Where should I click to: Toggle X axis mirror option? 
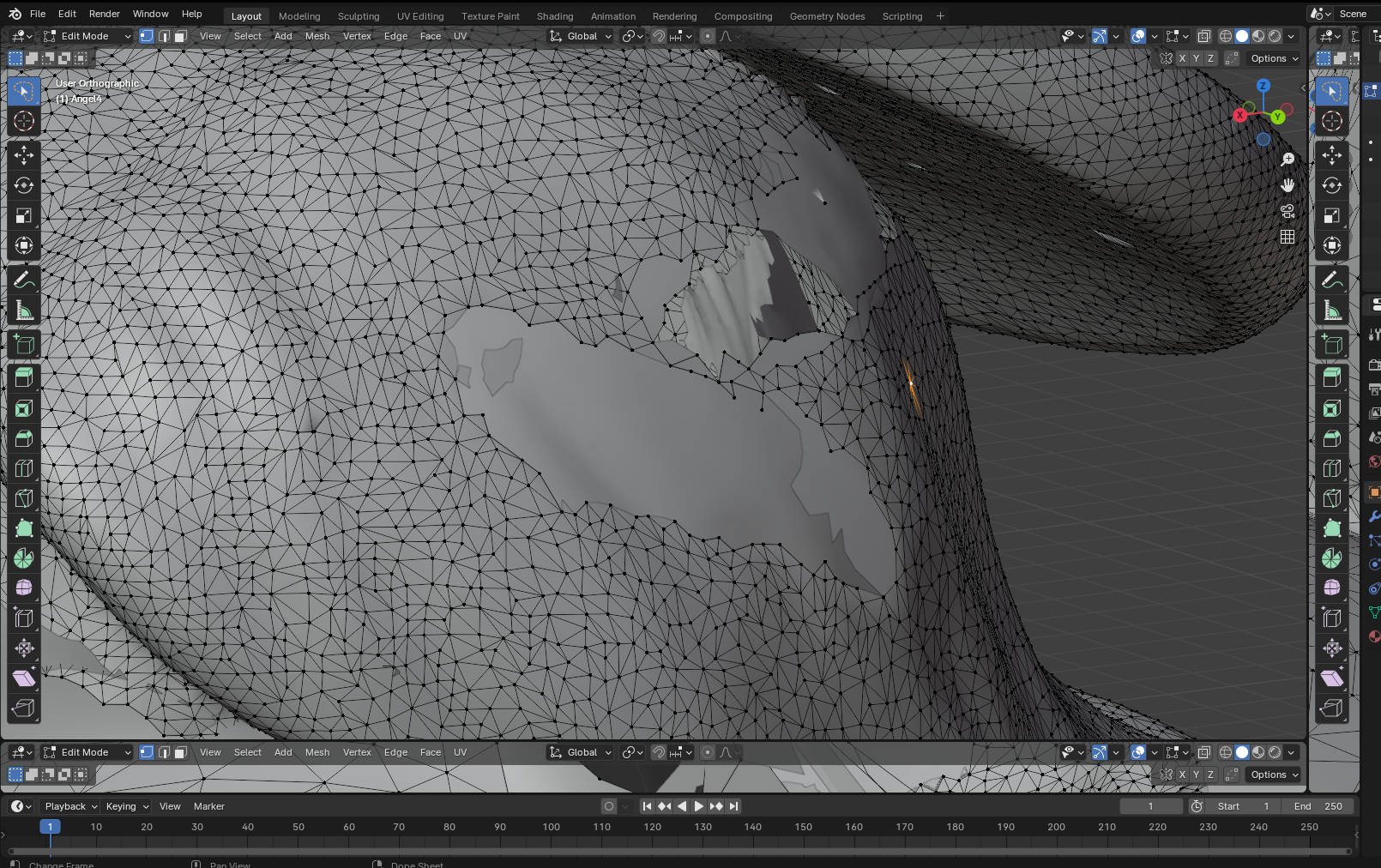(x=1183, y=58)
